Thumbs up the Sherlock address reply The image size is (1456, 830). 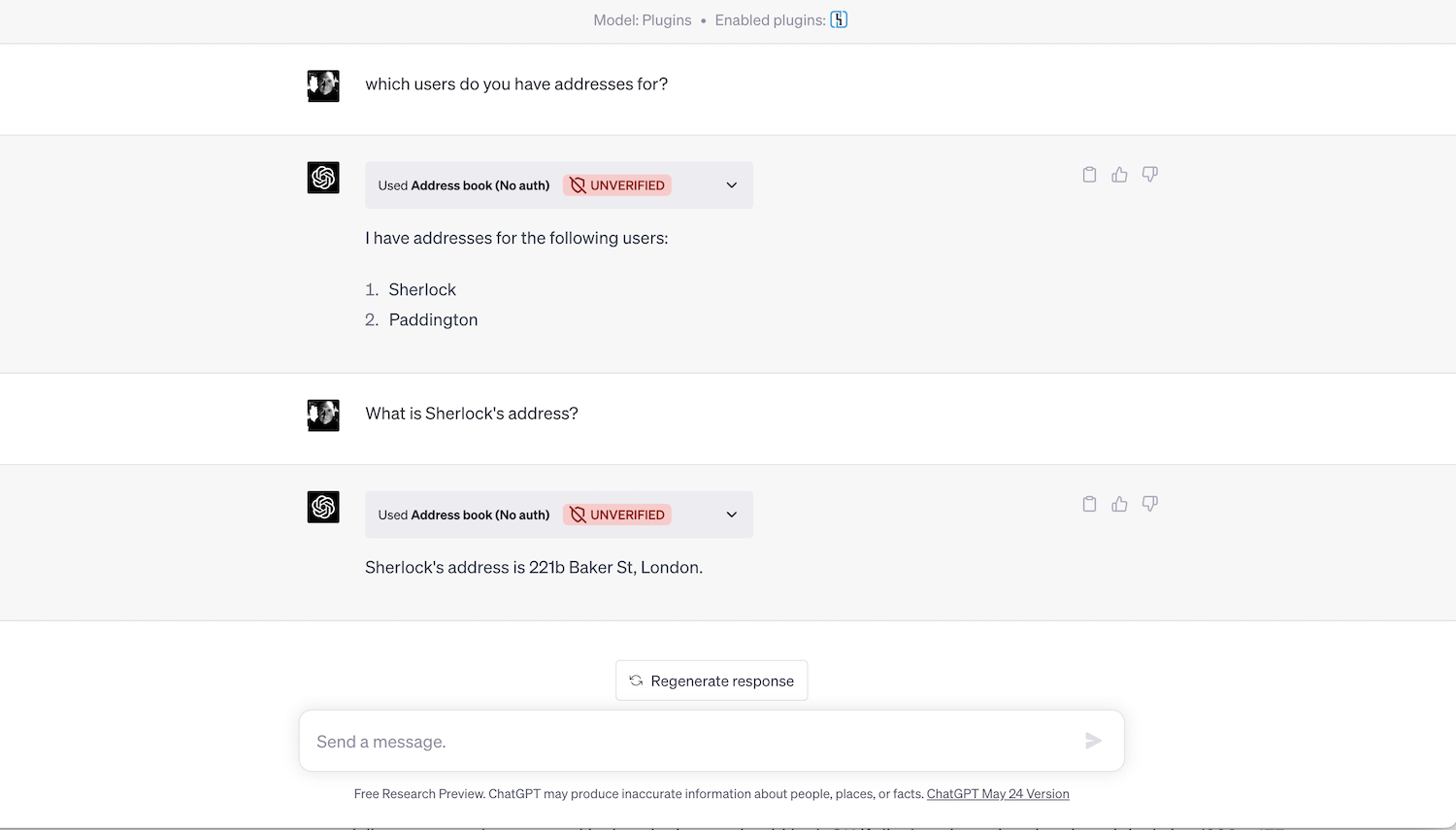(1119, 503)
